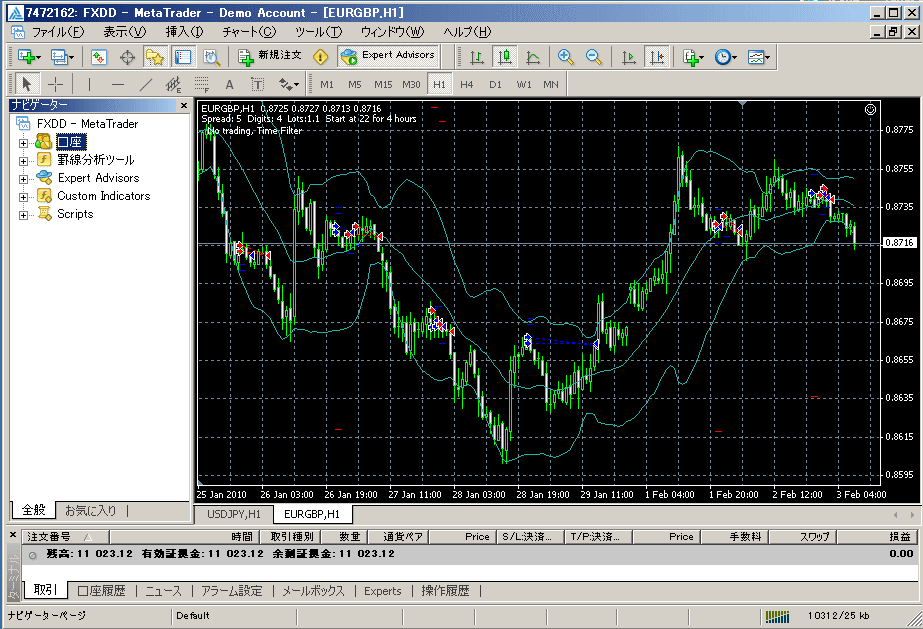Select the equidistant channel tool
923x629 pixels.
tap(174, 85)
